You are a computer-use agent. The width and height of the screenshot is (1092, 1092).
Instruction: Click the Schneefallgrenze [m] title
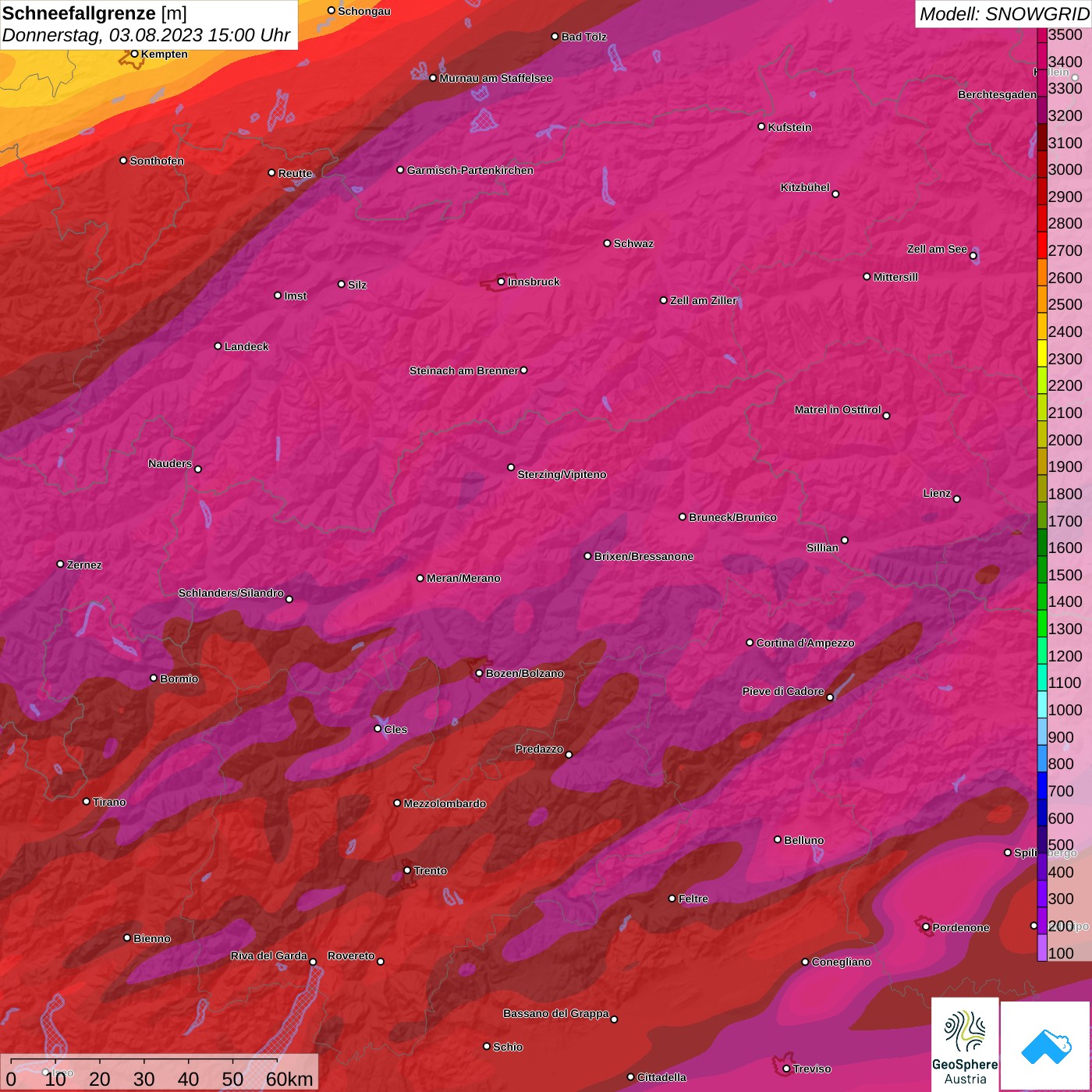pyautogui.click(x=94, y=13)
